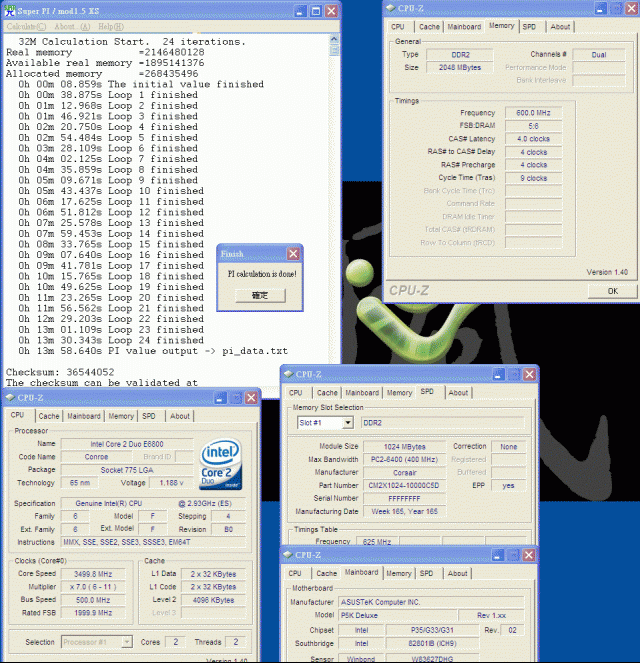Minimize the Super PI window
This screenshot has width=640, height=663.
(300, 11)
